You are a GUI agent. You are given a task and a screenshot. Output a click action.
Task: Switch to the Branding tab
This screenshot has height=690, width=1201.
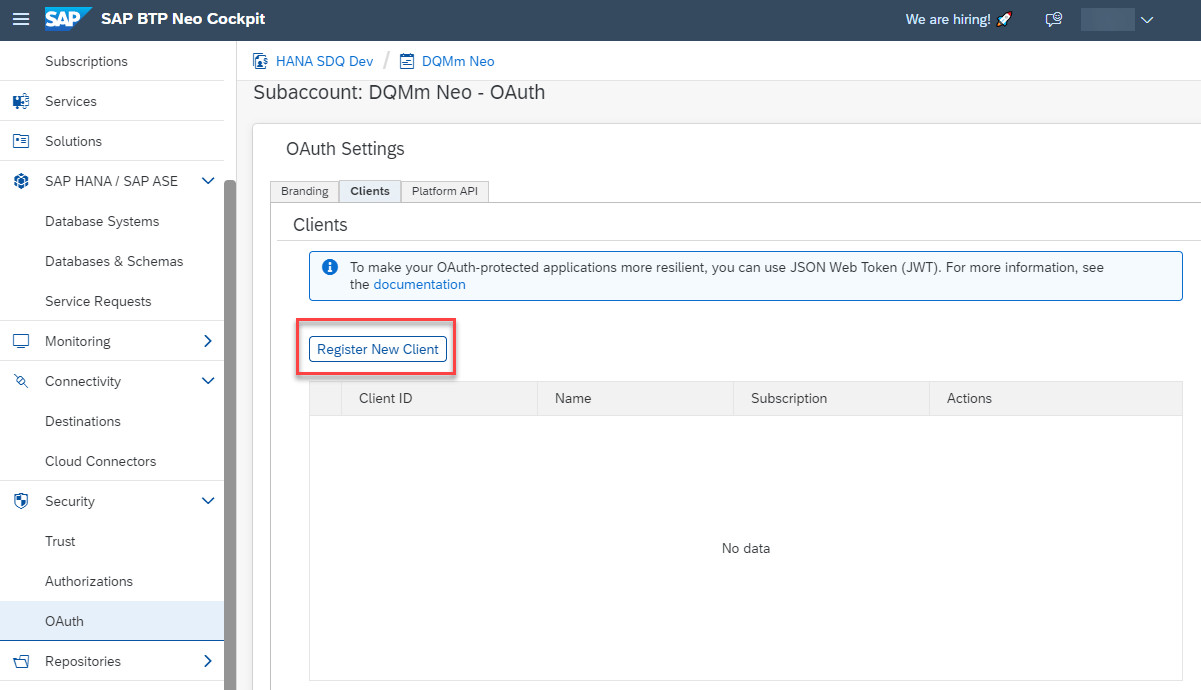[304, 191]
